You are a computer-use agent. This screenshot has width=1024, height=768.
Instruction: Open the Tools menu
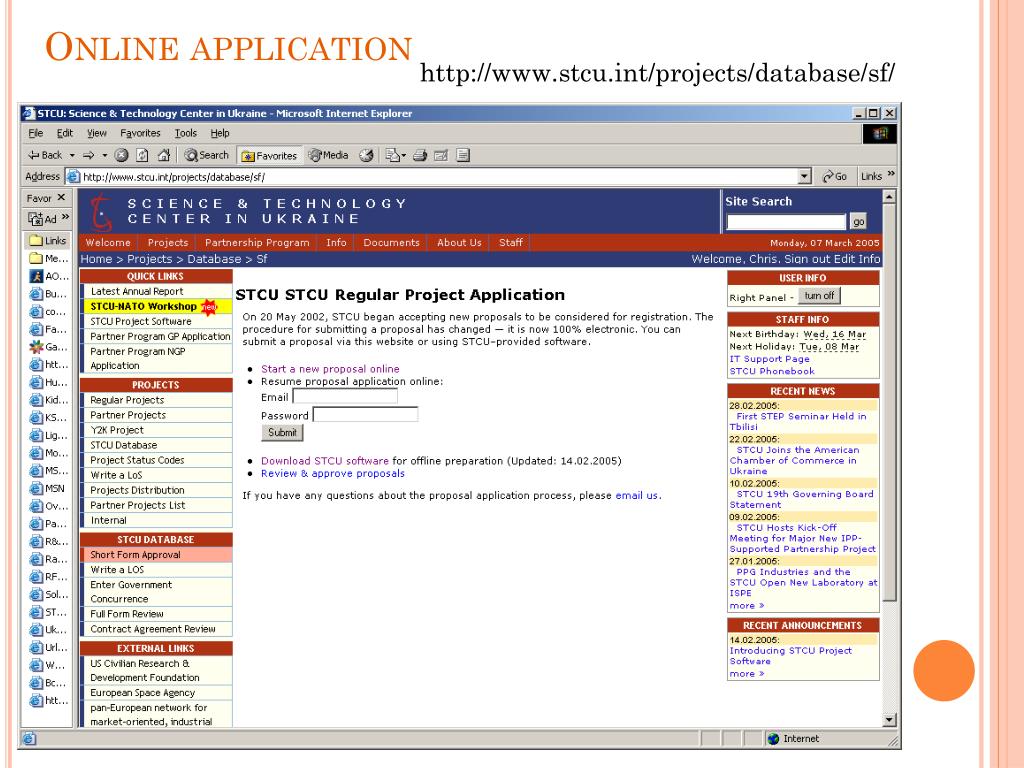(185, 133)
